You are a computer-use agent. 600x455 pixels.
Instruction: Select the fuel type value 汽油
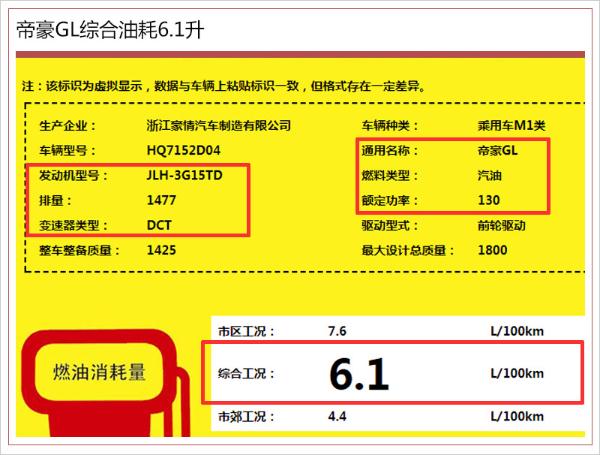tap(489, 176)
